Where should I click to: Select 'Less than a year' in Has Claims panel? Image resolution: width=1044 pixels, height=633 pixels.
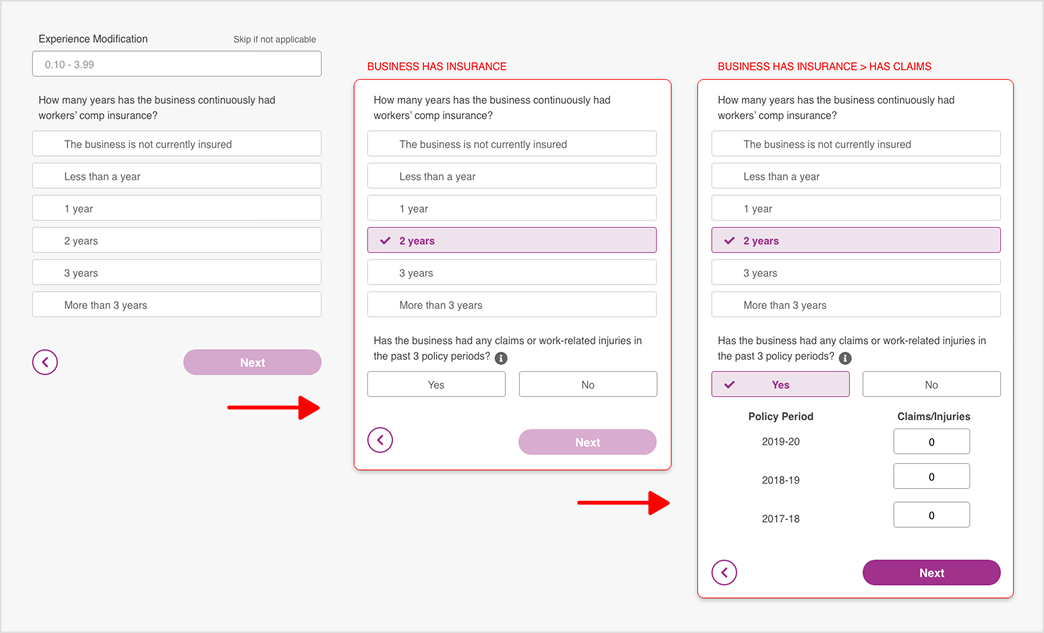pyautogui.click(x=856, y=176)
